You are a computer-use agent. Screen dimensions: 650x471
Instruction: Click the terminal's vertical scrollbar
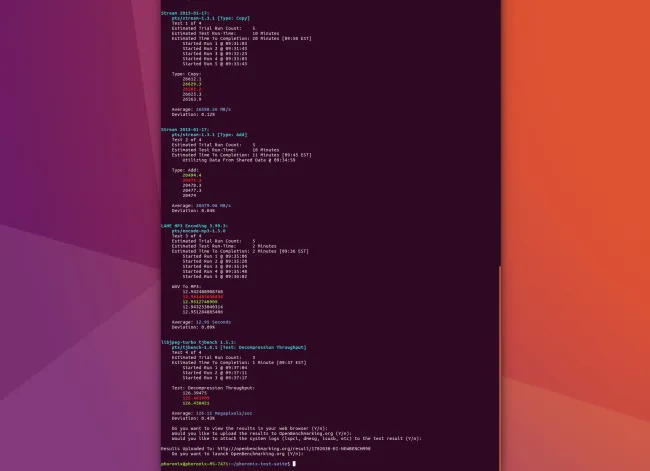[x=500, y=368]
